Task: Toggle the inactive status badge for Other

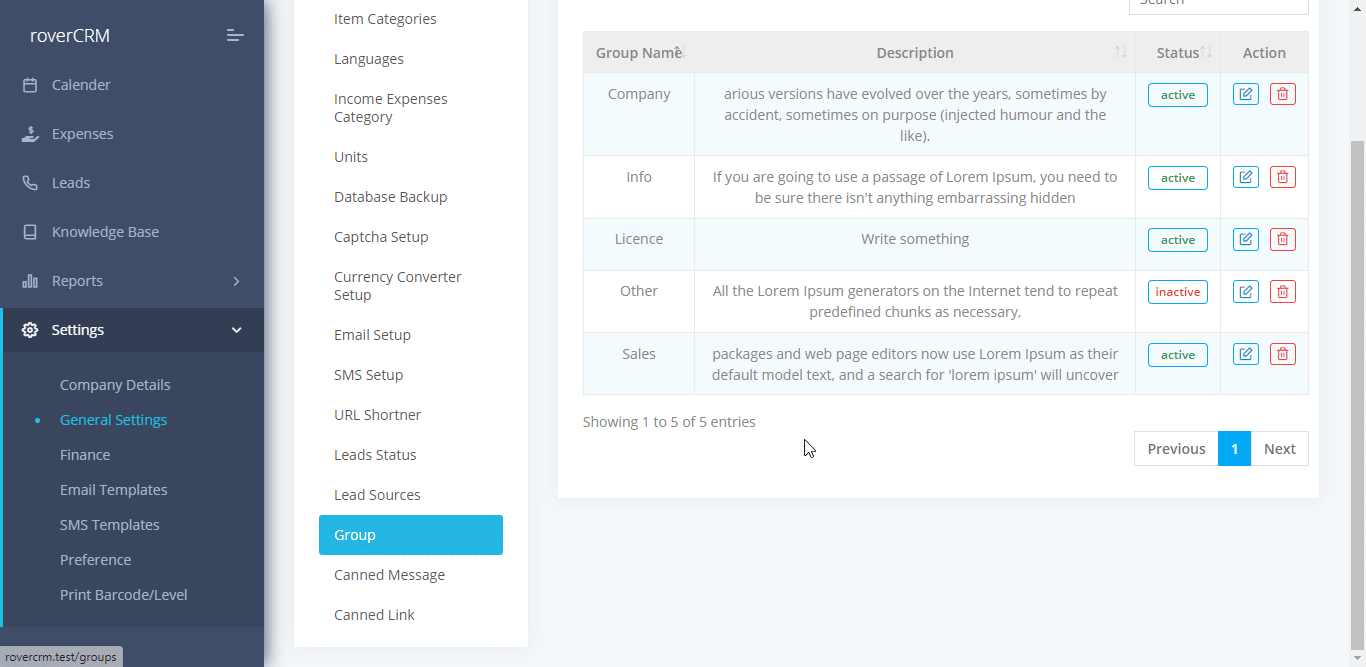Action: 1177,292
